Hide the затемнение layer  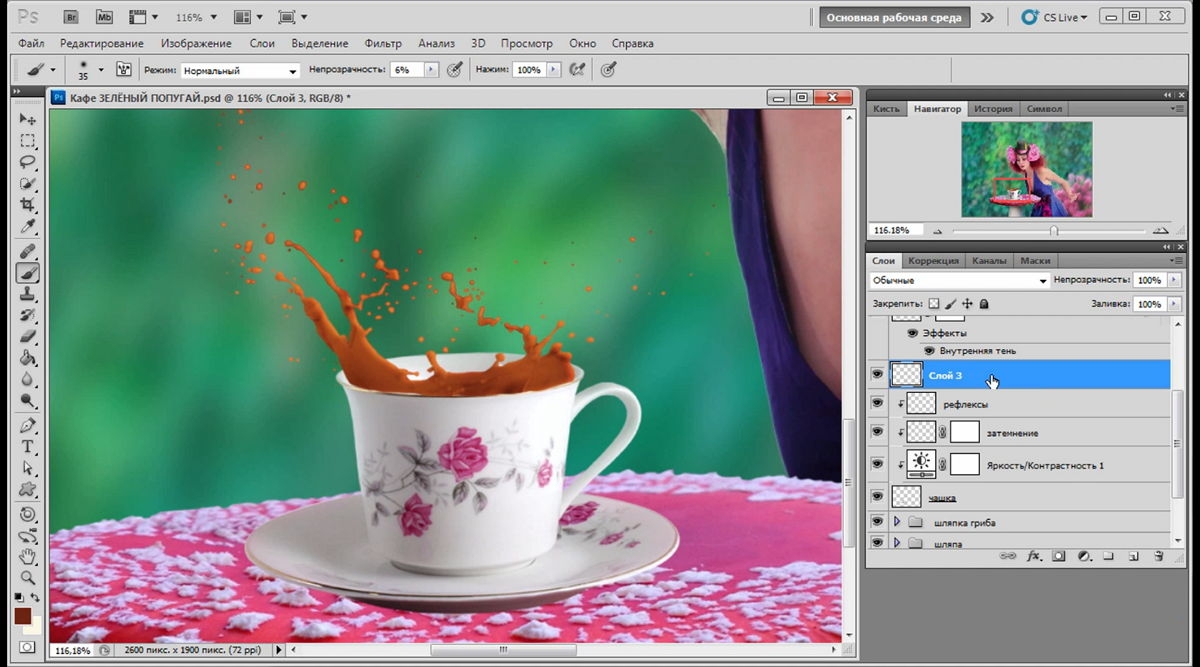click(x=878, y=433)
